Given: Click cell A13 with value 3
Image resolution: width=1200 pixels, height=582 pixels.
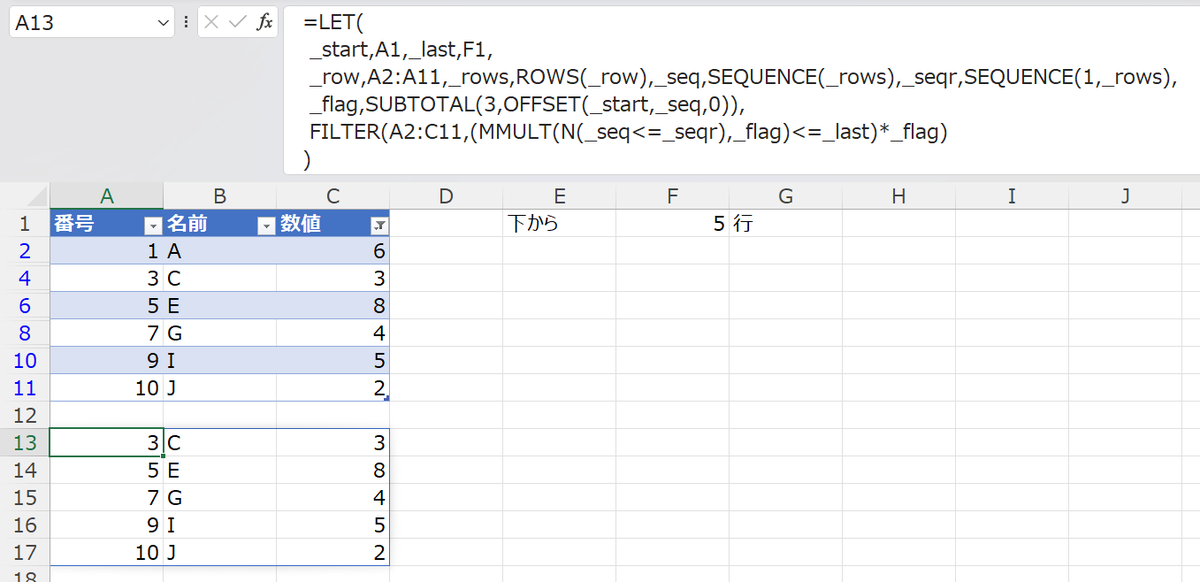Looking at the screenshot, I should [107, 442].
